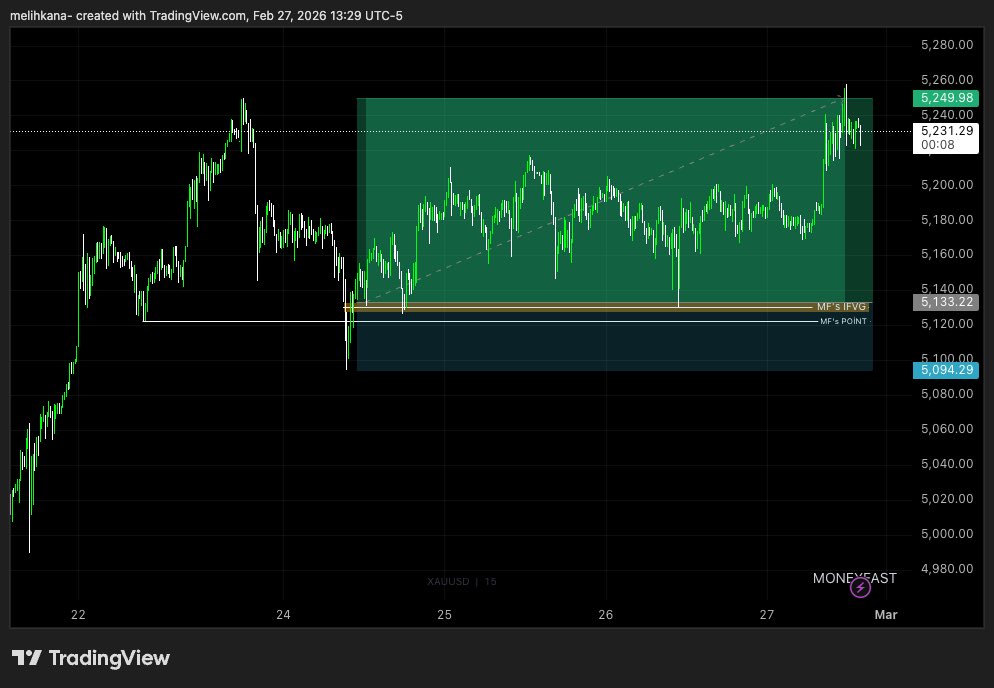Viewport: 994px width, 688px height.
Task: Click the 5,080.00 price axis label
Action: (x=946, y=394)
